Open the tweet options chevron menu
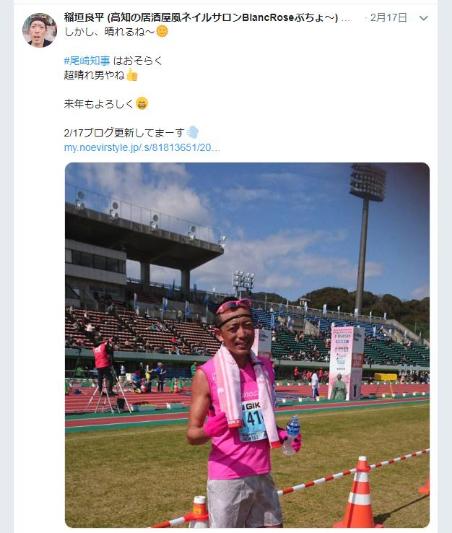Viewport: 452px width, 533px height. (423, 18)
